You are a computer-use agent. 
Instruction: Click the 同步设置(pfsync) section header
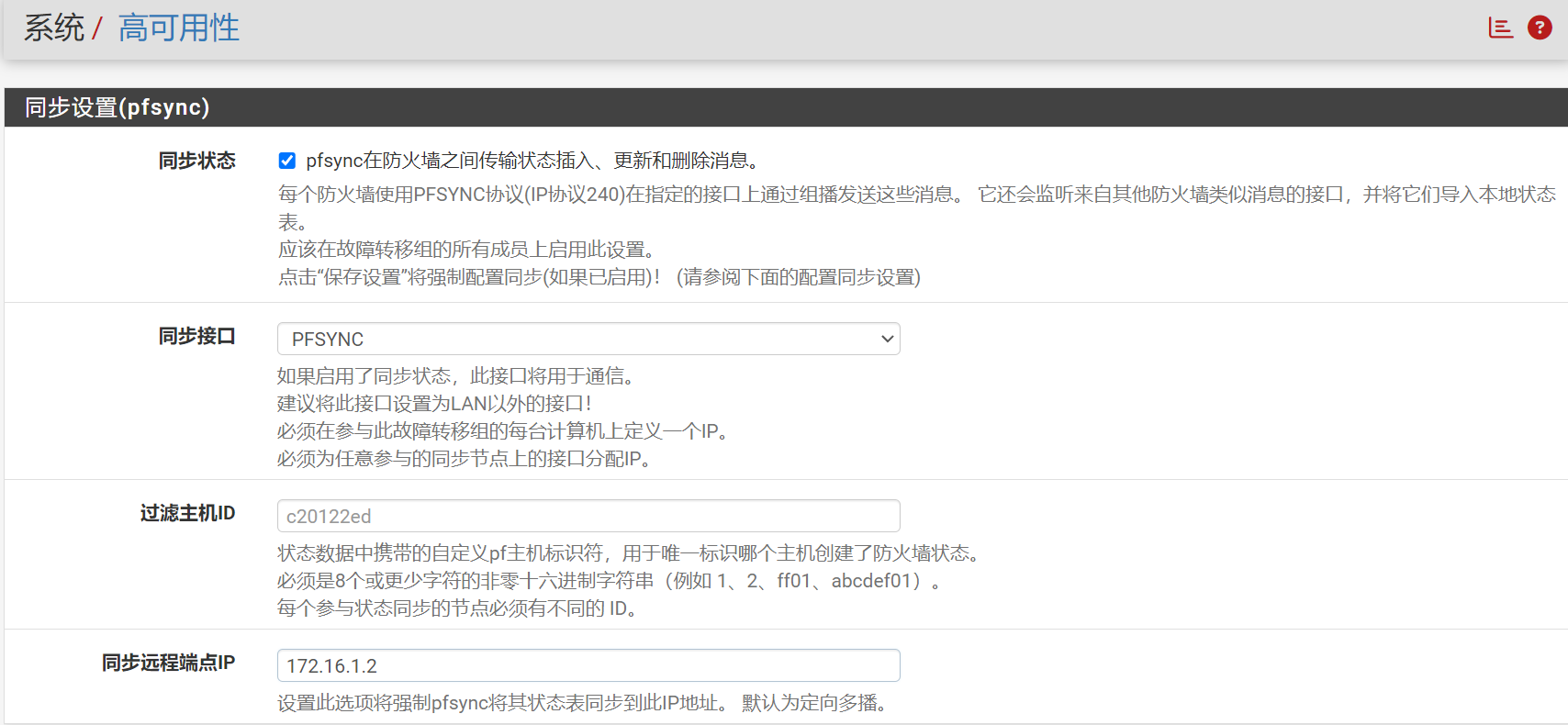(x=118, y=107)
